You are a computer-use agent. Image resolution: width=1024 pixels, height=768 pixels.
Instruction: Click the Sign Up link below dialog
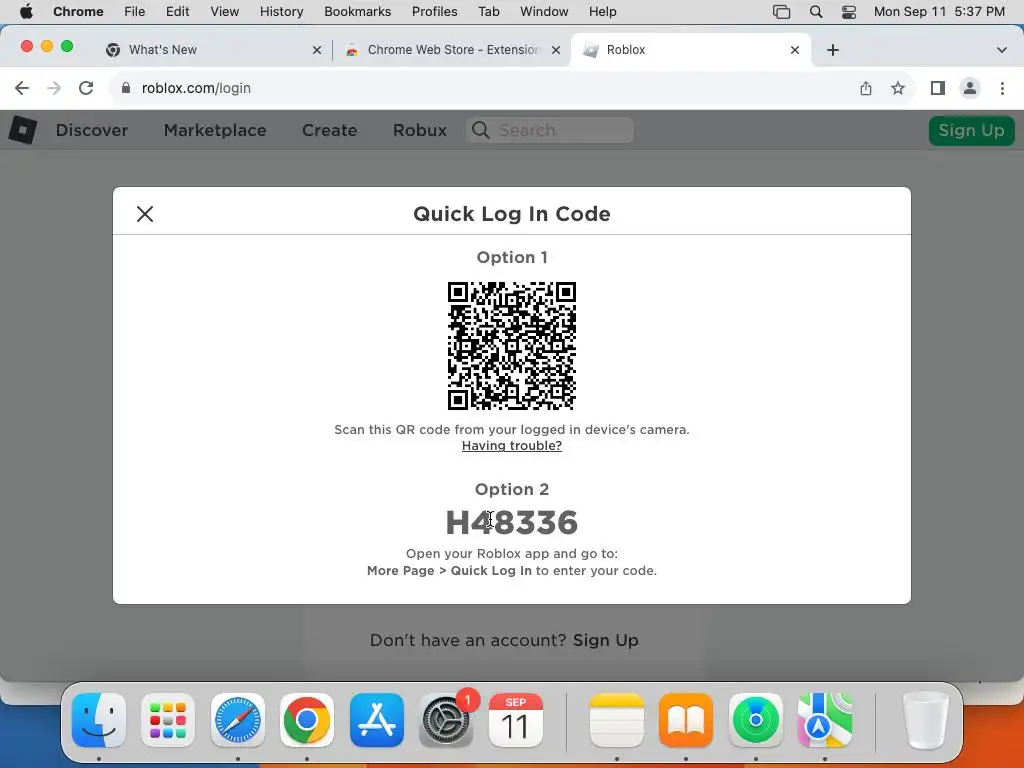[x=605, y=640]
